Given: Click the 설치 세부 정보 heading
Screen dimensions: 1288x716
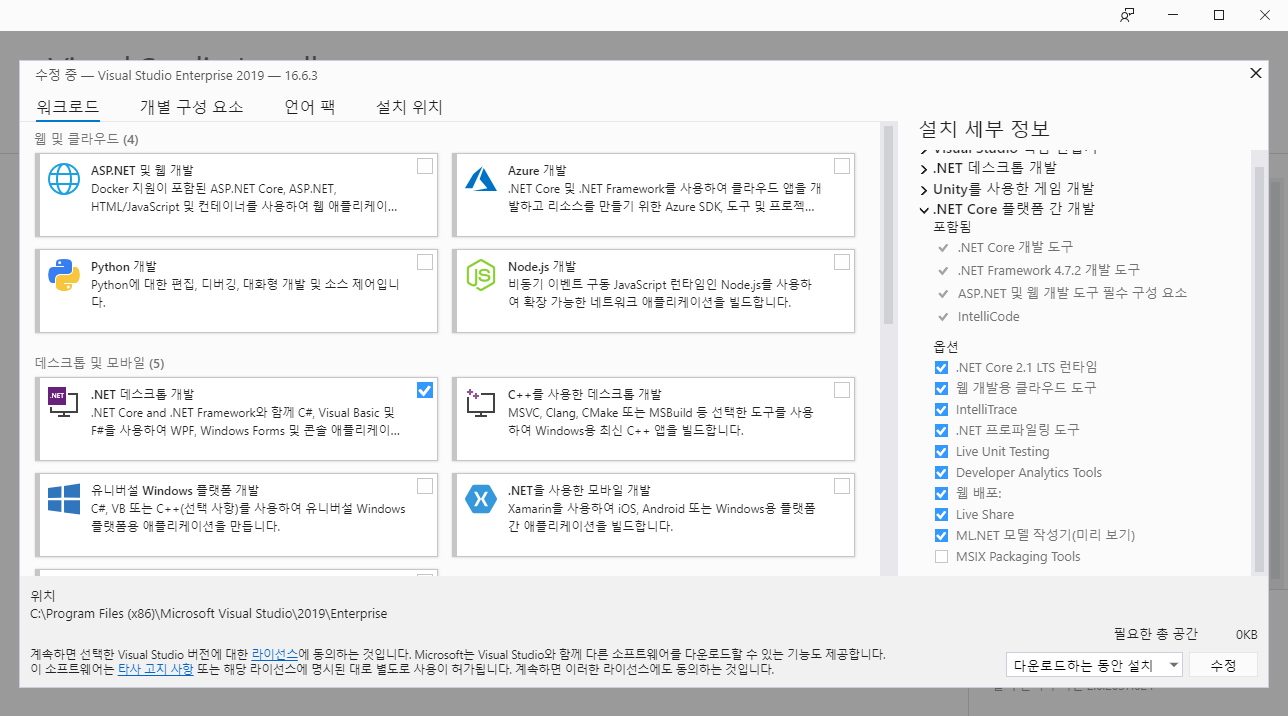Looking at the screenshot, I should (984, 129).
